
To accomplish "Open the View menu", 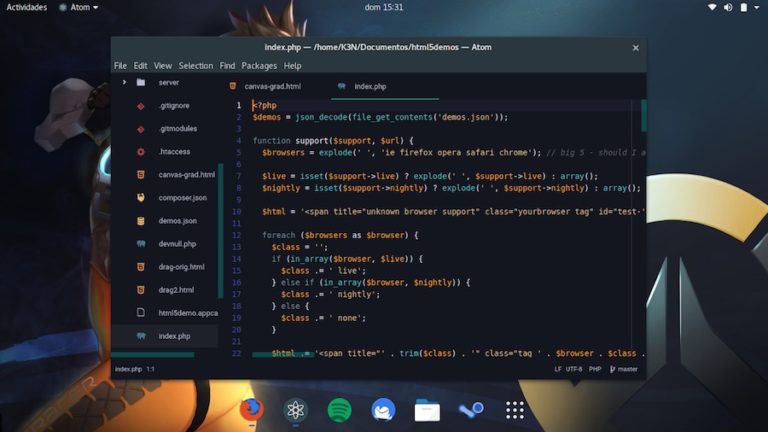I will coord(163,66).
